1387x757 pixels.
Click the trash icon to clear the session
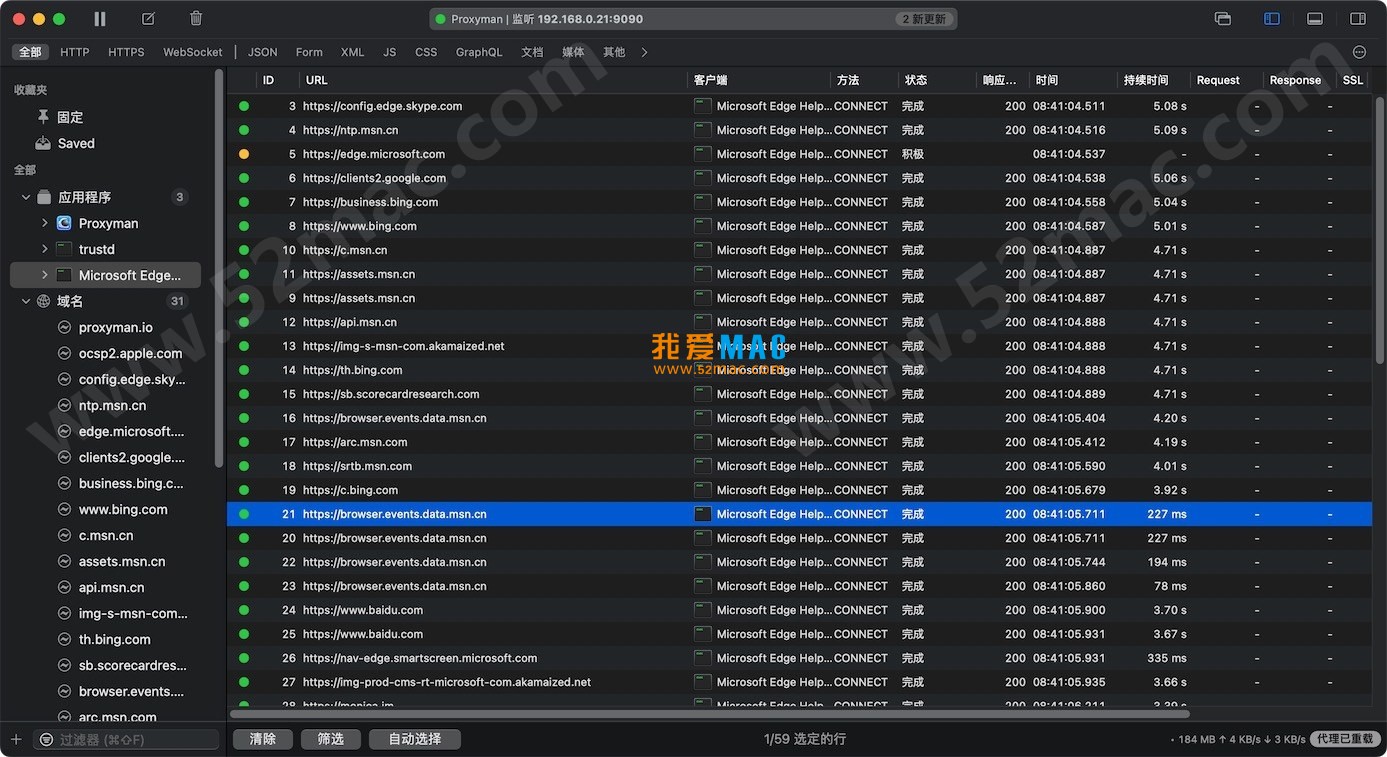pyautogui.click(x=196, y=19)
